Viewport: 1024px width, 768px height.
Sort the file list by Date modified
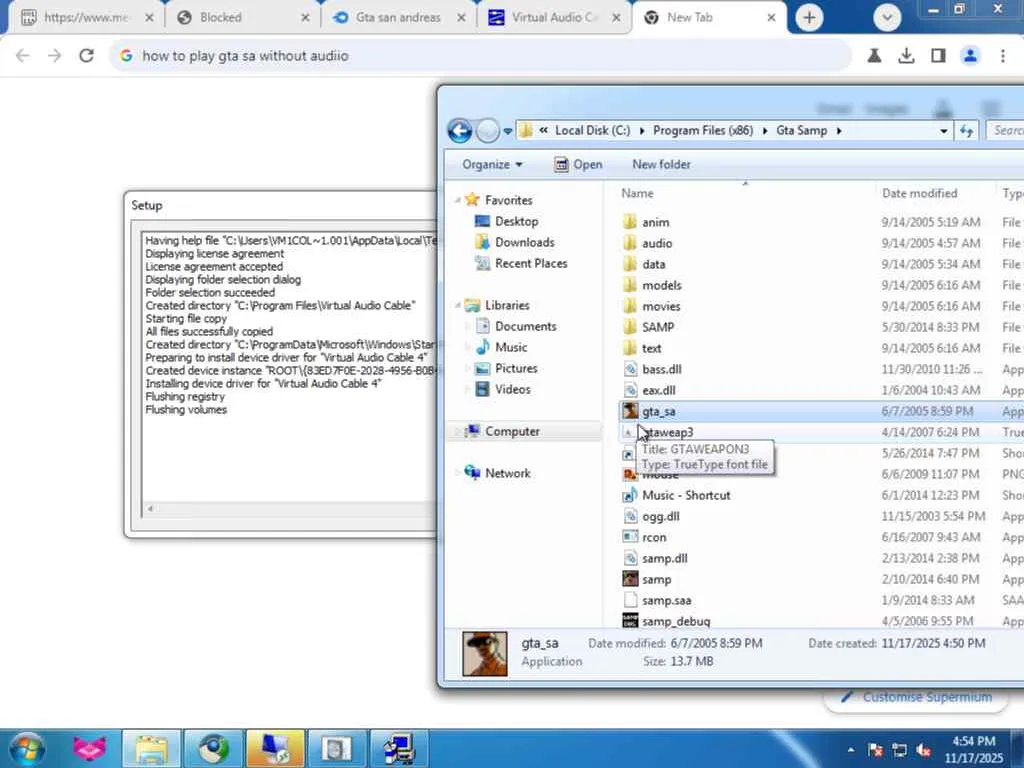tap(920, 193)
